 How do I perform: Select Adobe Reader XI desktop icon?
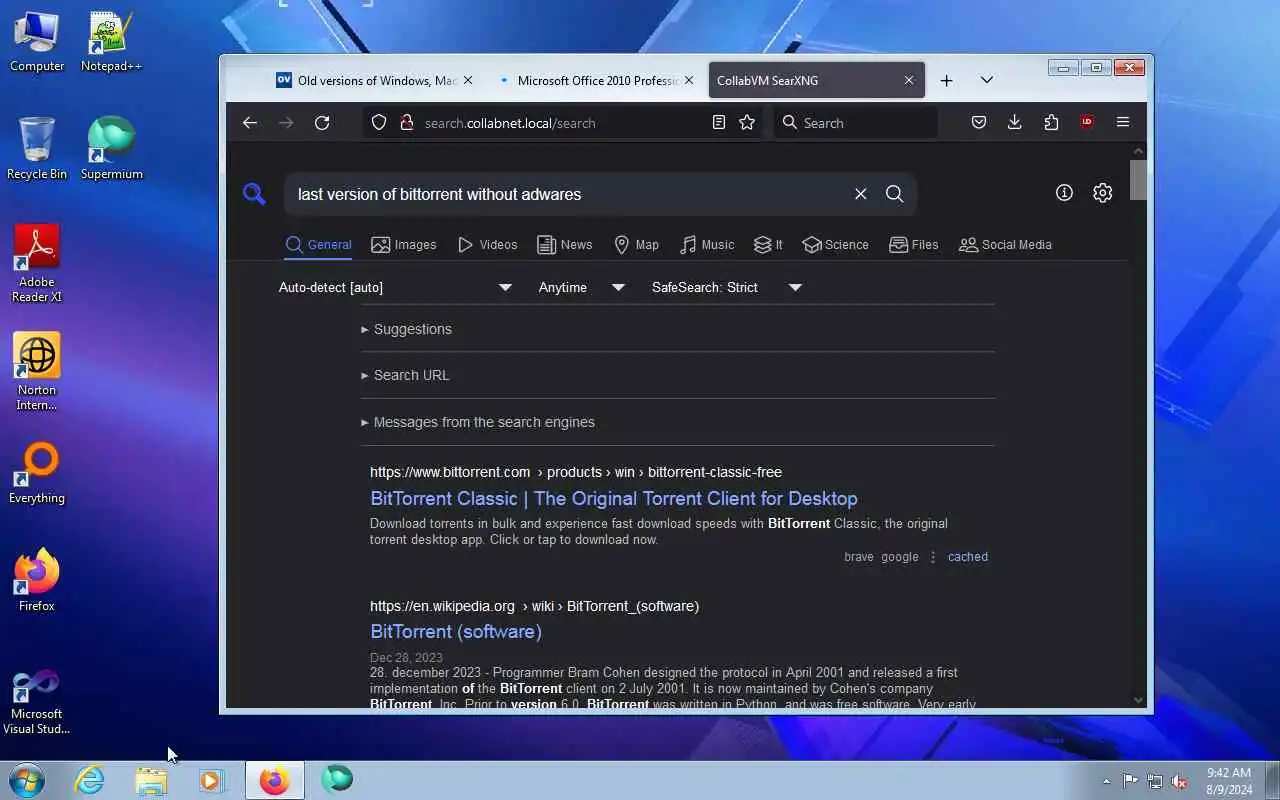[x=37, y=263]
